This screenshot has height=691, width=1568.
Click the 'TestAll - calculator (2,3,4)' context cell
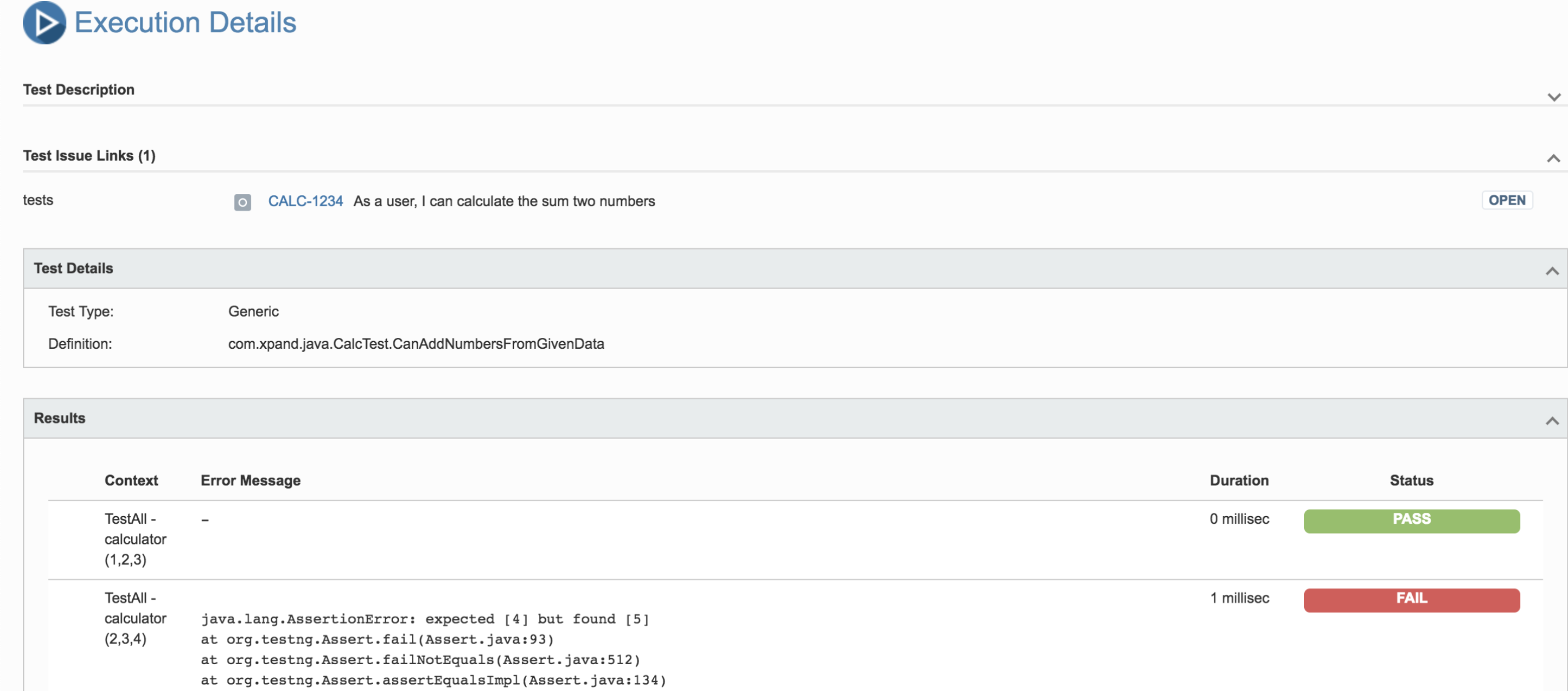[x=135, y=618]
